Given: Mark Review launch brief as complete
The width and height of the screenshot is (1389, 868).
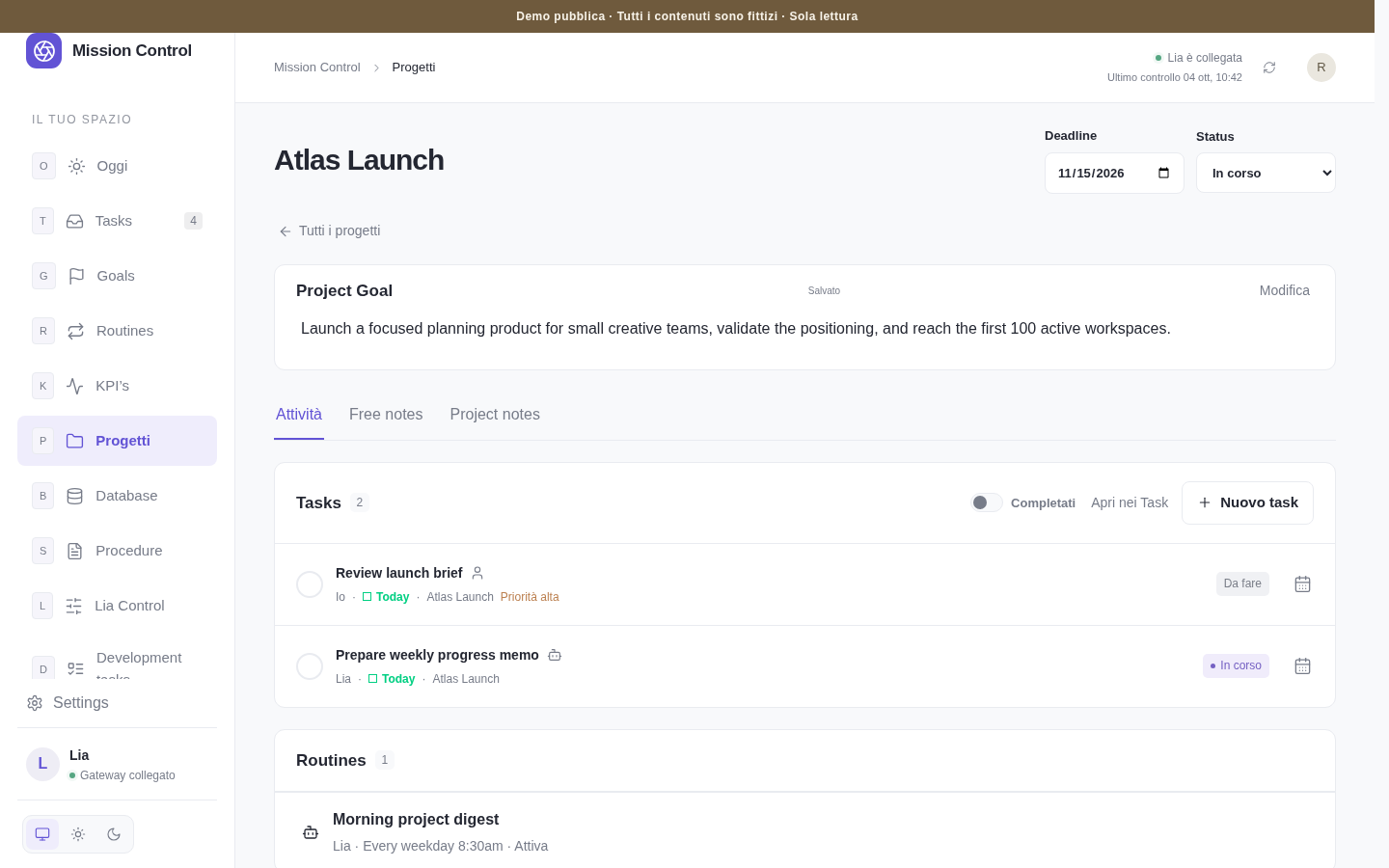Looking at the screenshot, I should [x=310, y=584].
